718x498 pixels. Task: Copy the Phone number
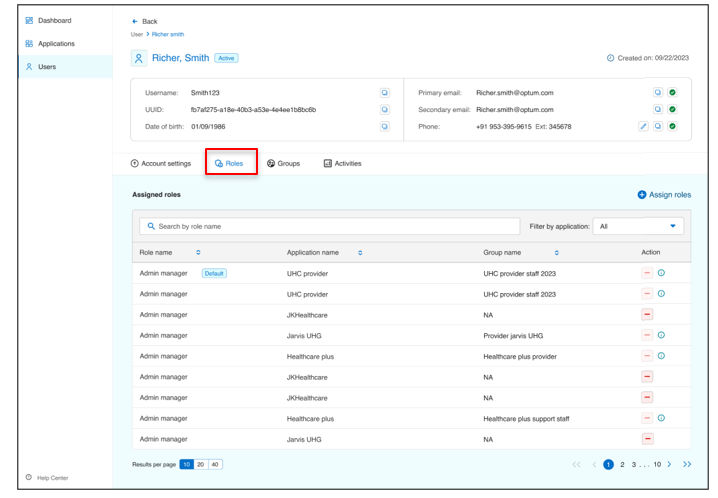click(x=658, y=126)
